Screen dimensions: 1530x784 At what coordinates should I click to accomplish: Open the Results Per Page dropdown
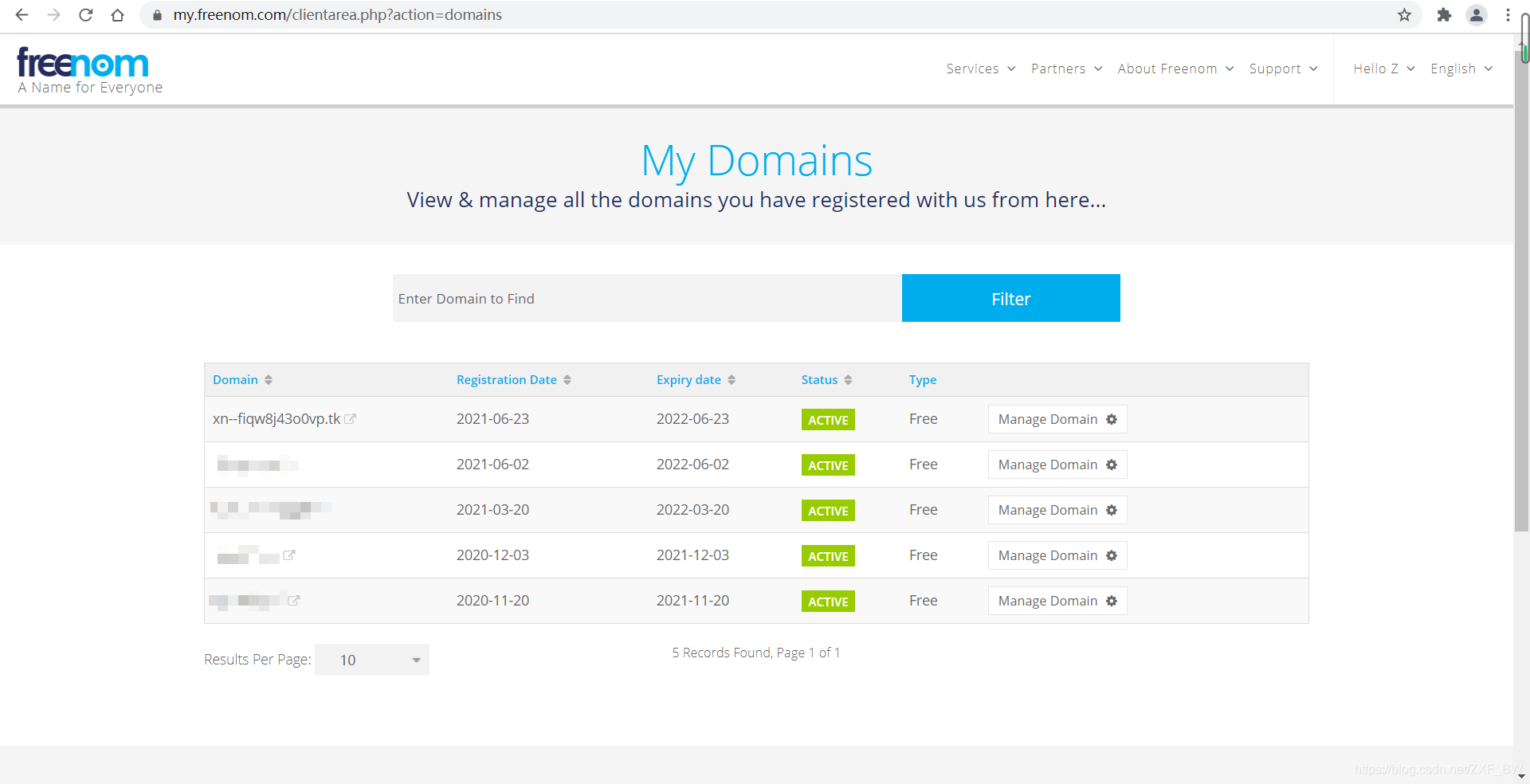point(372,660)
